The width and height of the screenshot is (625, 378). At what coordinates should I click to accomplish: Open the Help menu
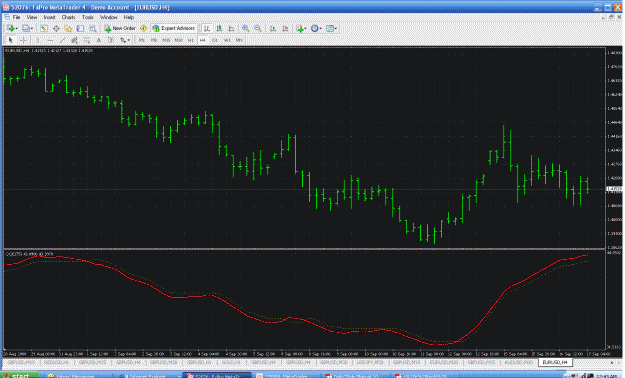coord(128,17)
